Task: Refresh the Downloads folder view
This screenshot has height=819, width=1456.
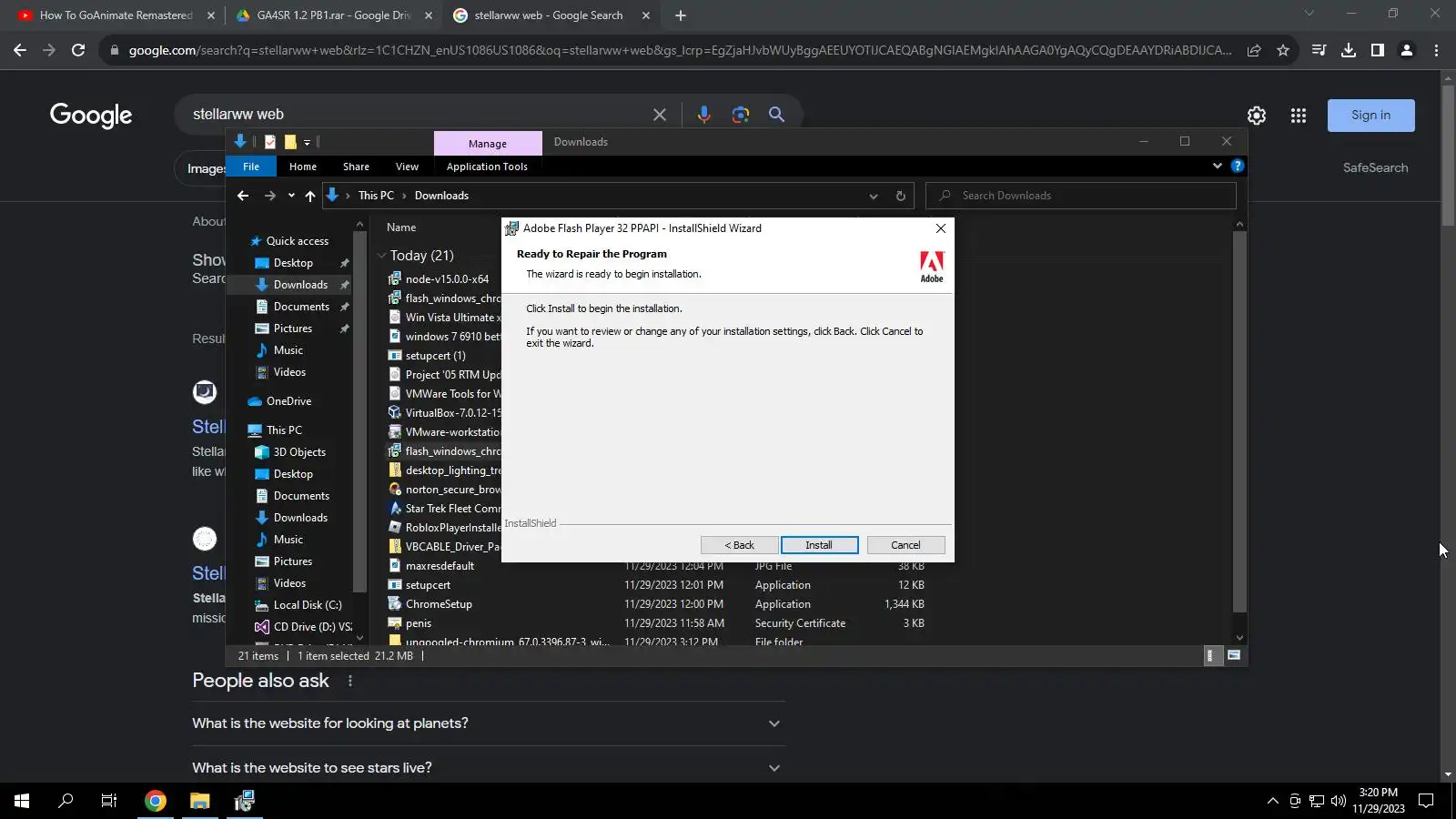Action: click(901, 196)
